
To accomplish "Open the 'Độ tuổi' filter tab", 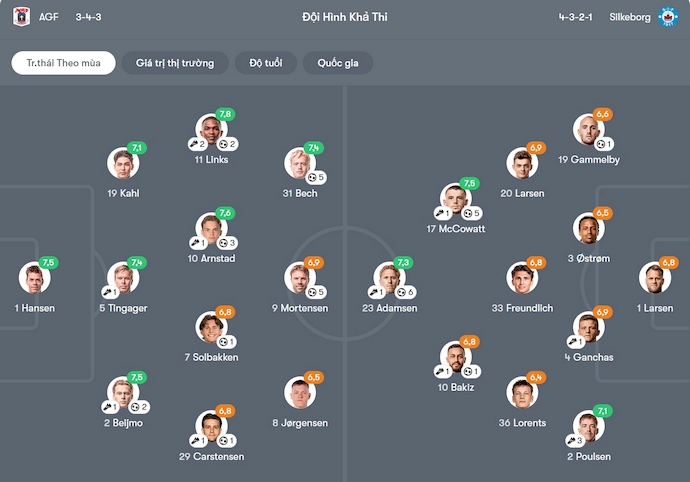I will coord(265,63).
